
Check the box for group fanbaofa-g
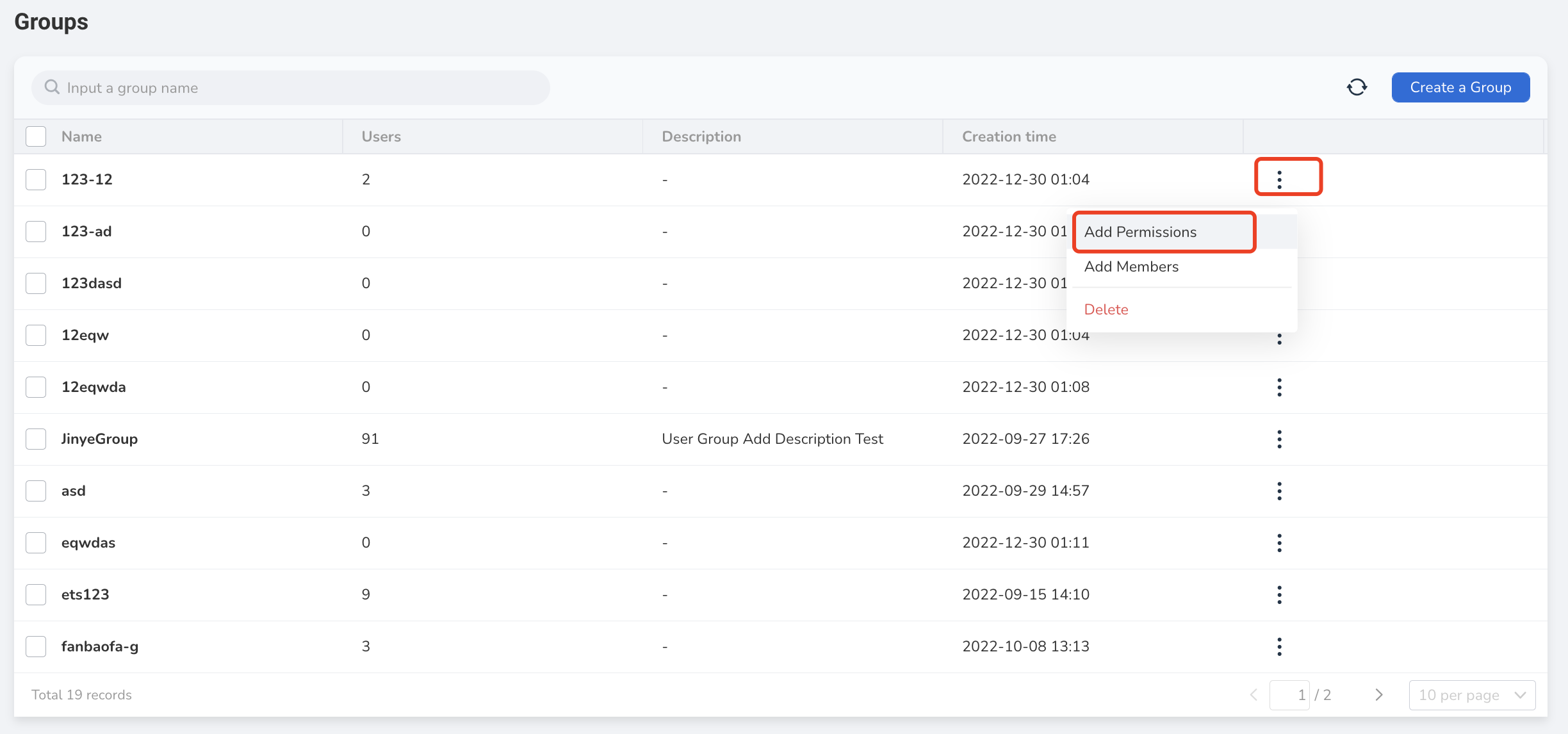[36, 646]
